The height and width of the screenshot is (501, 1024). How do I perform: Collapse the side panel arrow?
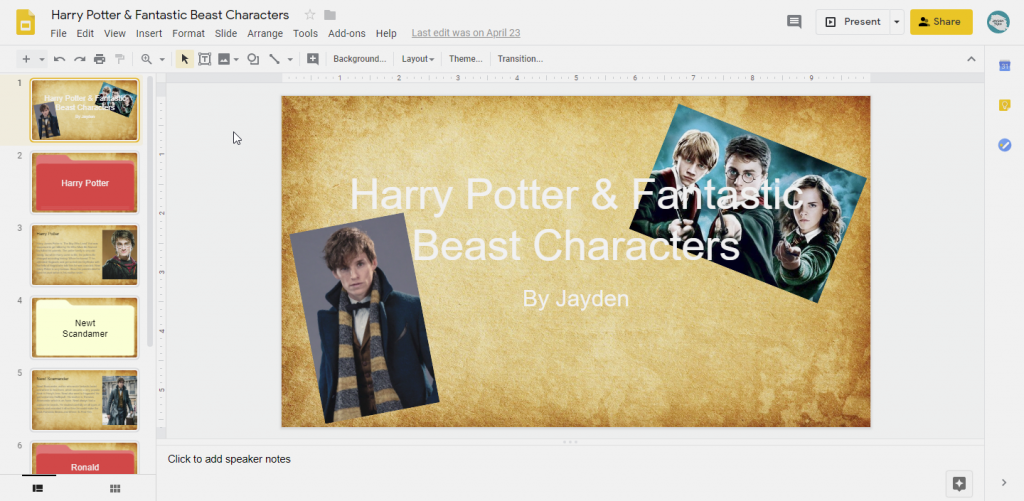pyautogui.click(x=1004, y=483)
